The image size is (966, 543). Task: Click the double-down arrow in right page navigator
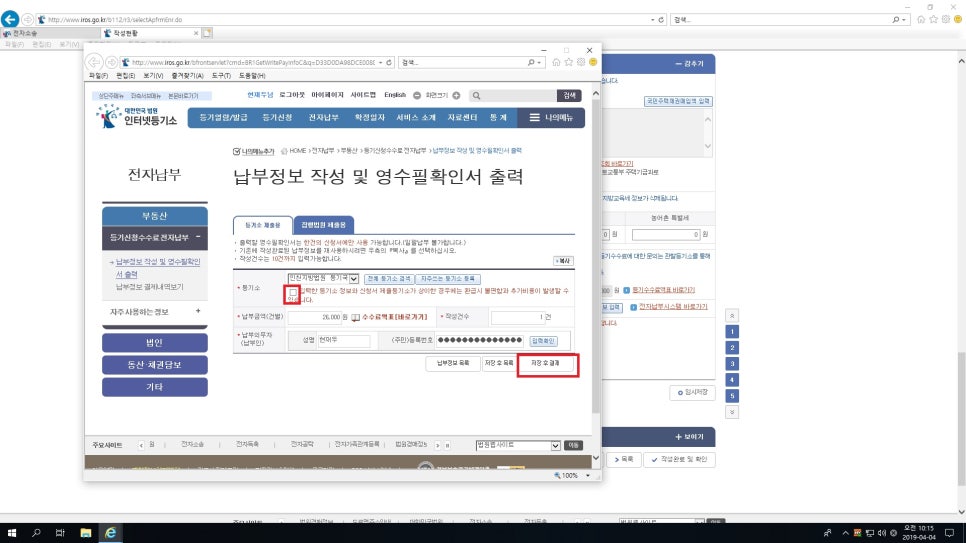pyautogui.click(x=732, y=412)
